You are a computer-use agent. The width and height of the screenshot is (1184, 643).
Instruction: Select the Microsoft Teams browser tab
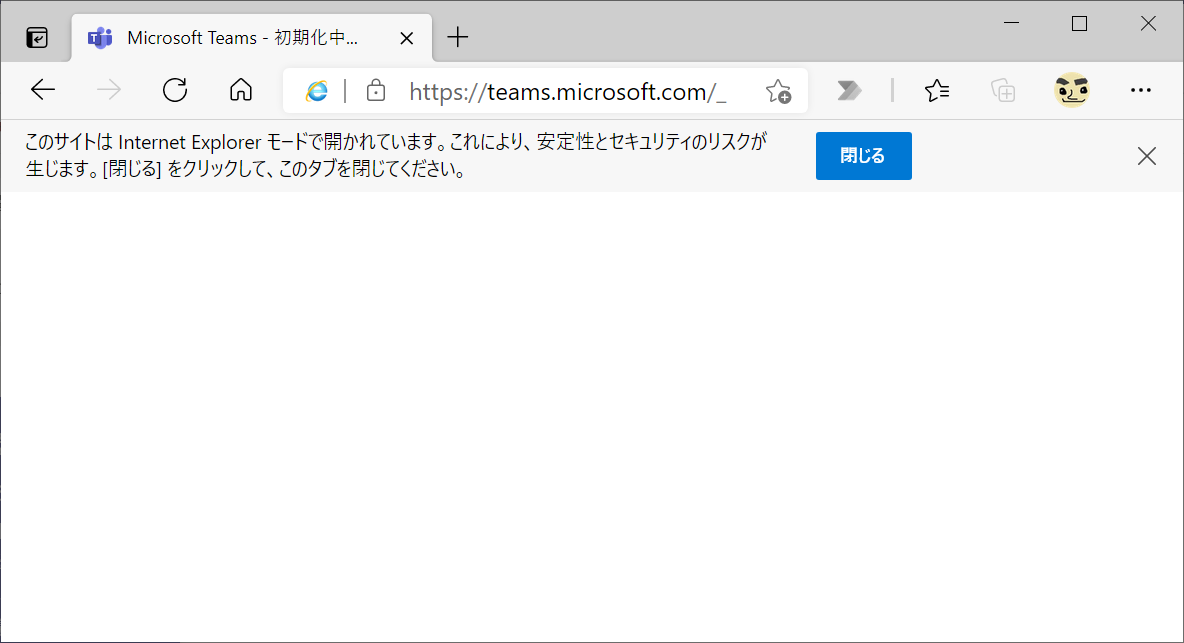[x=251, y=38]
